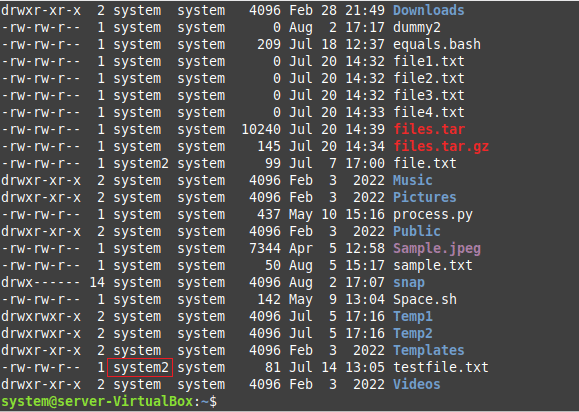Screen dimensions: 579x412
Task: Select the 145 size of files.tar.gz
Action: click(x=269, y=146)
